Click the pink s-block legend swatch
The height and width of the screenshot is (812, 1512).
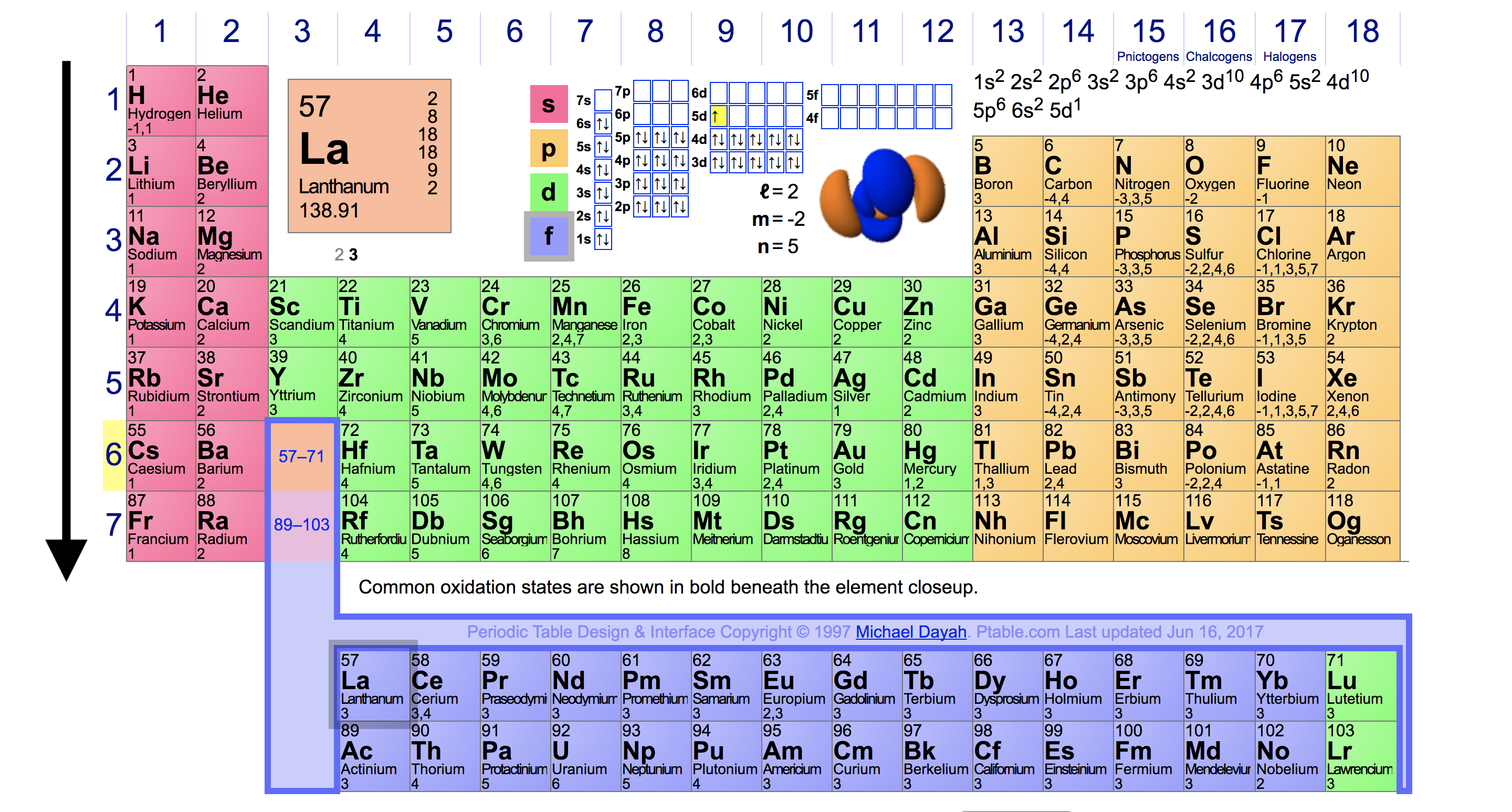[549, 104]
